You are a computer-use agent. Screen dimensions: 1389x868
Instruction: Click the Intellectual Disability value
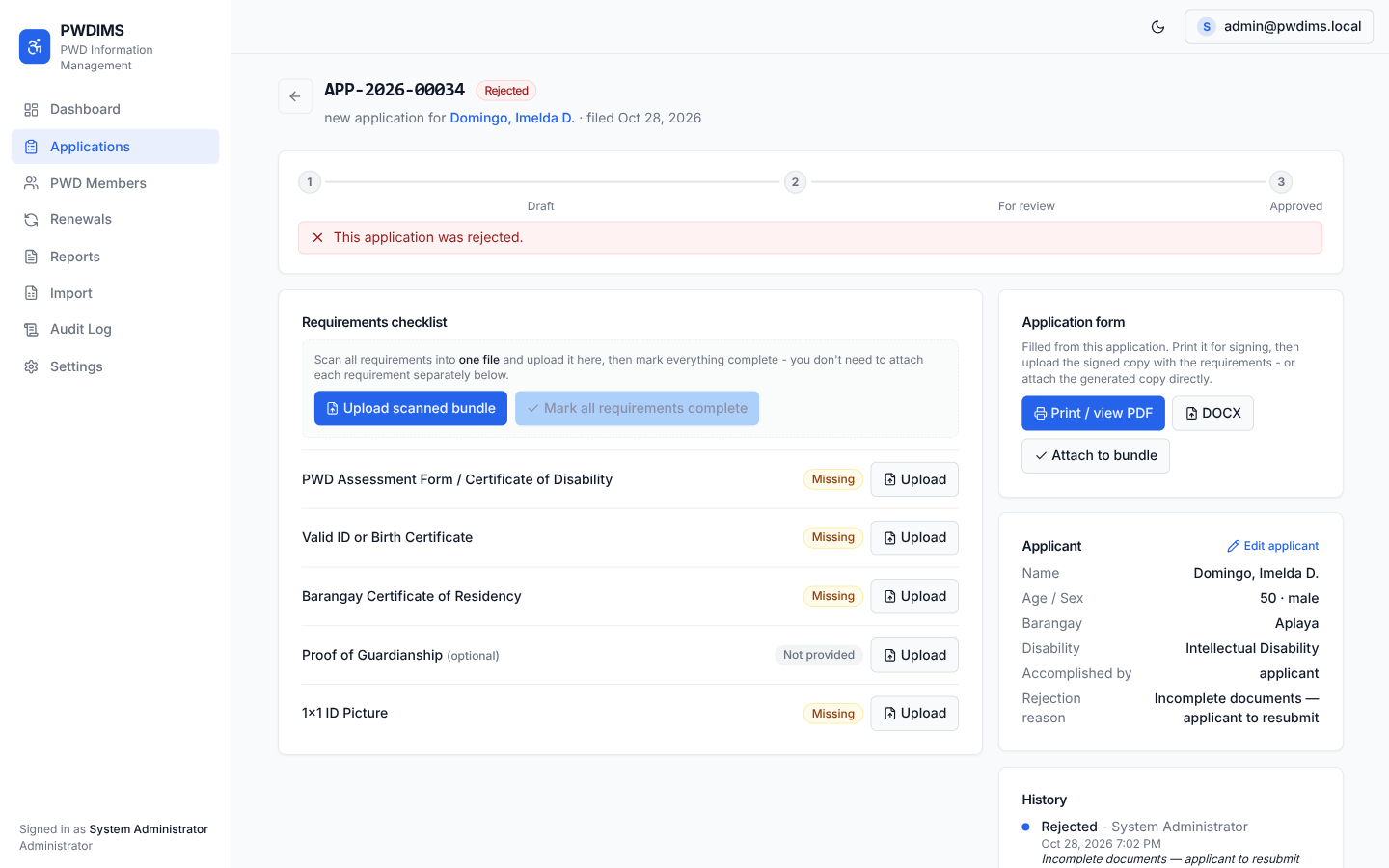tap(1252, 648)
